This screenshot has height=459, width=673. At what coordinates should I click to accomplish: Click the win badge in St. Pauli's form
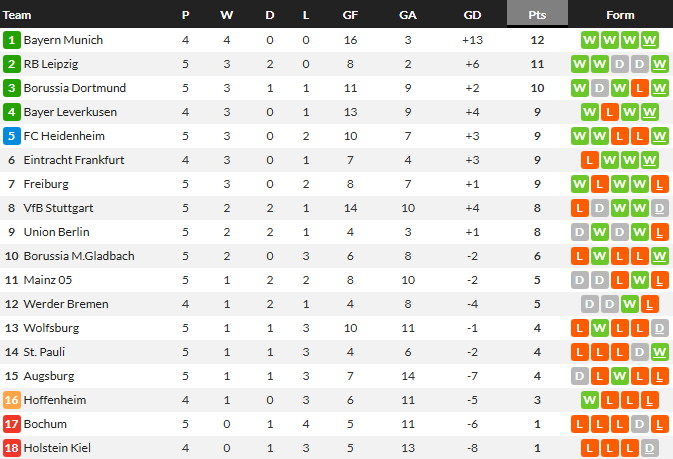coord(659,352)
